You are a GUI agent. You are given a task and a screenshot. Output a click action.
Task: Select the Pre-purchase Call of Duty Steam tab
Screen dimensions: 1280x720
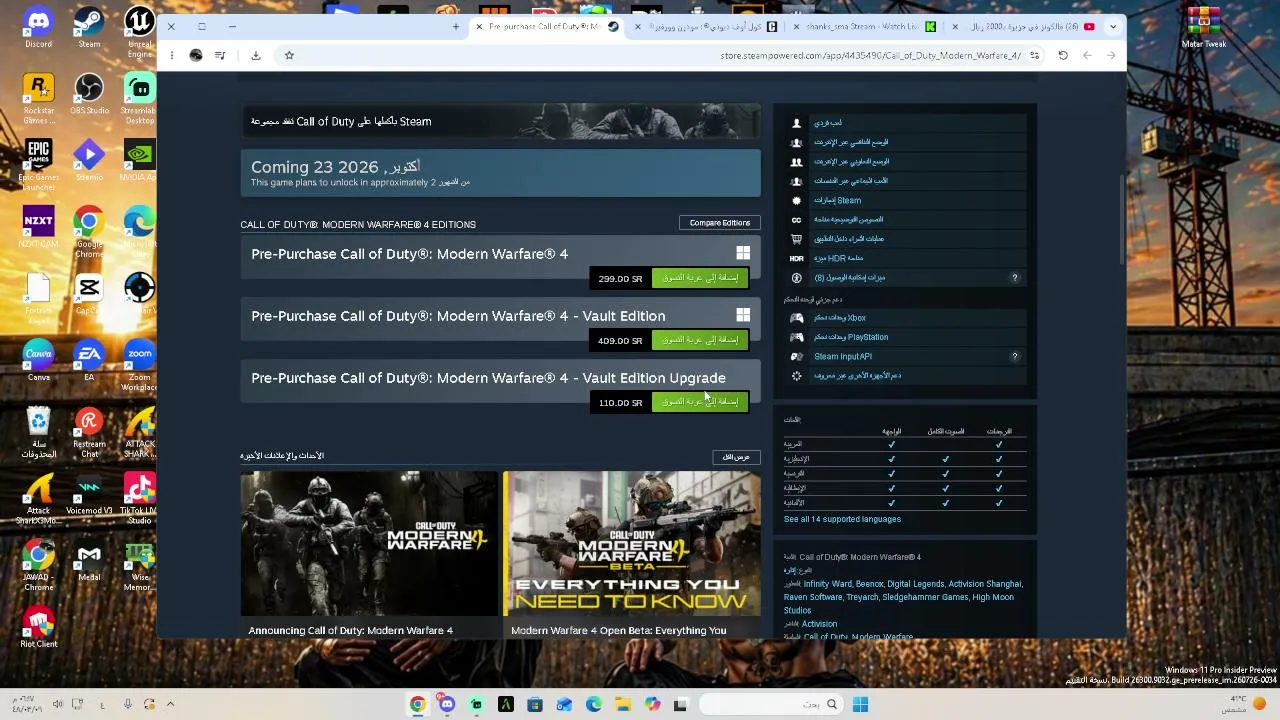(549, 27)
